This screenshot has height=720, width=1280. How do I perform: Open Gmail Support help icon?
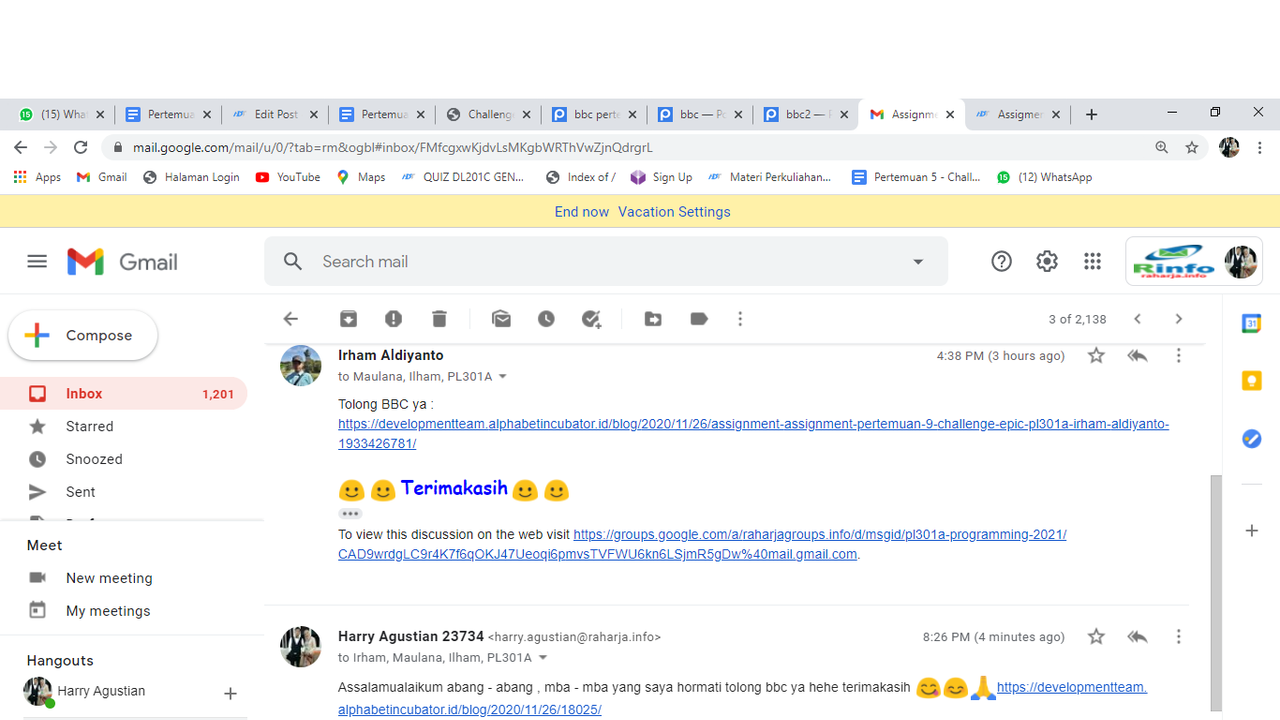1001,261
